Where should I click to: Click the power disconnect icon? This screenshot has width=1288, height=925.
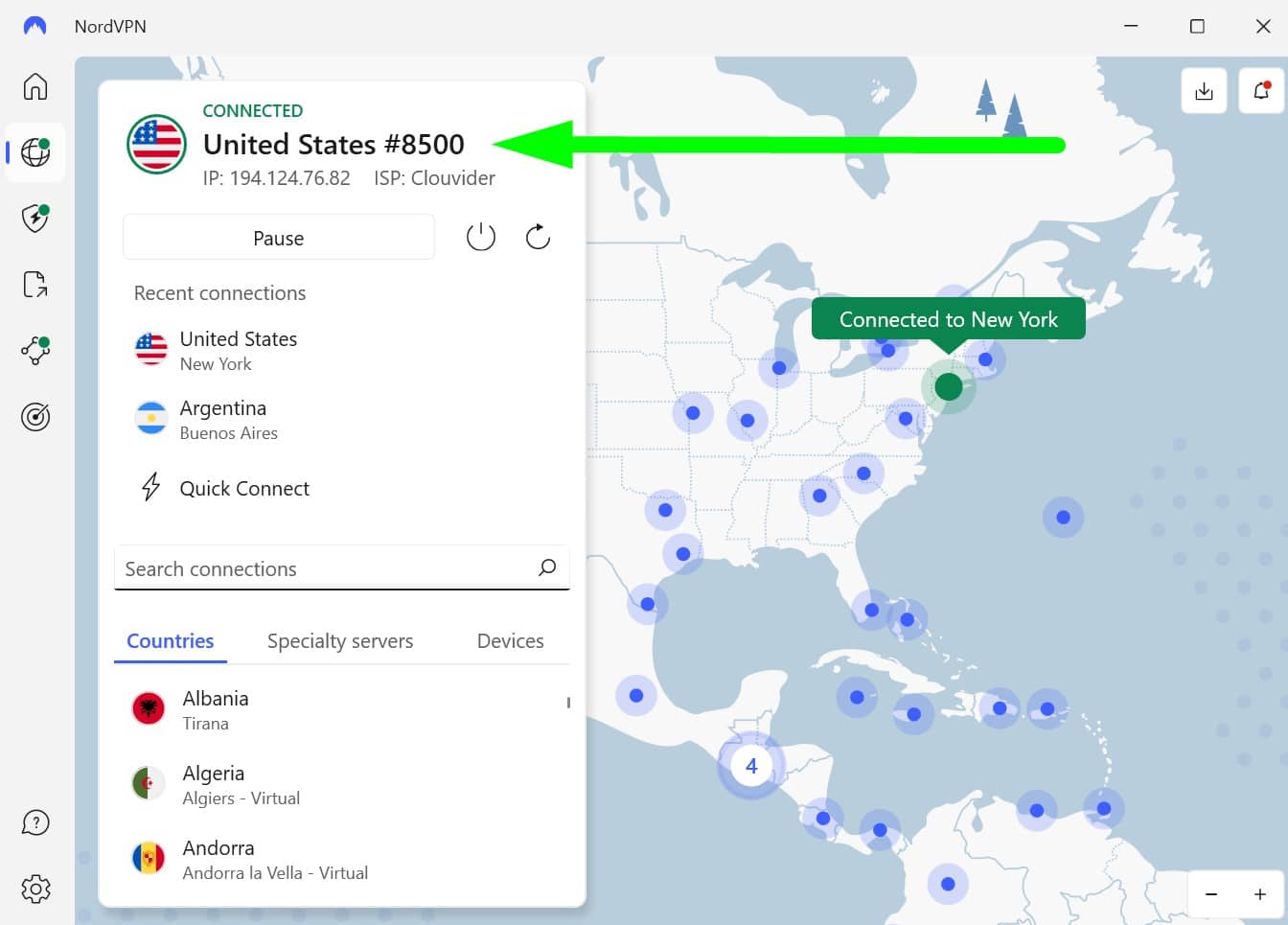pyautogui.click(x=481, y=237)
